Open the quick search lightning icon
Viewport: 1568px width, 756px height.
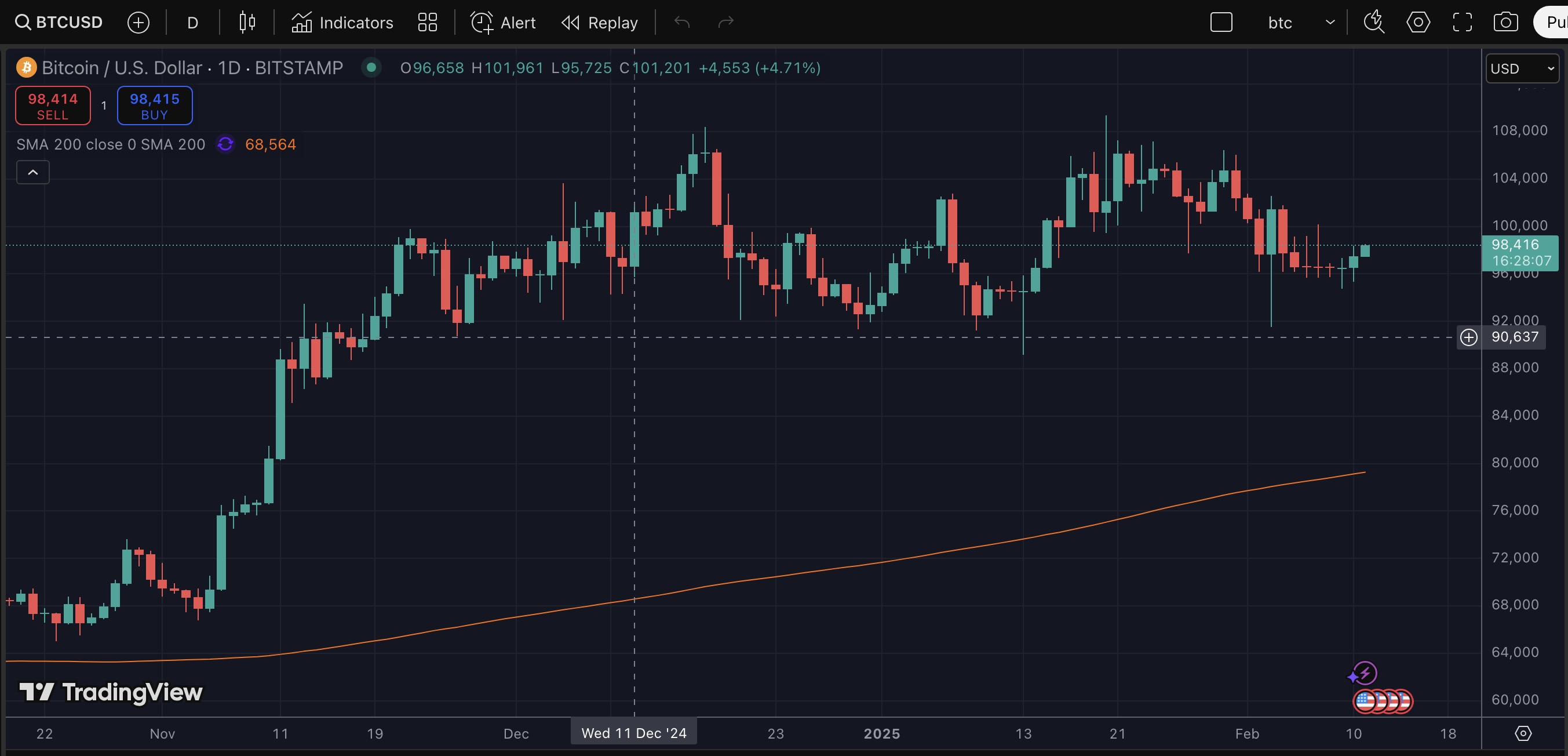coord(1374,23)
